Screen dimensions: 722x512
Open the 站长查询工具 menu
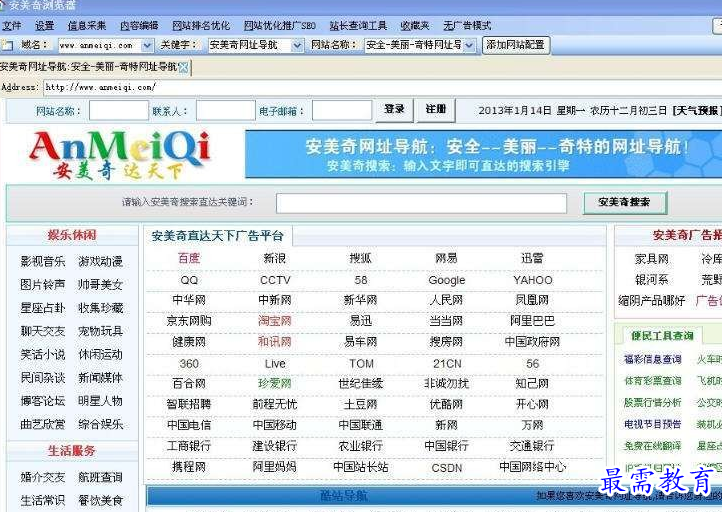tap(358, 26)
